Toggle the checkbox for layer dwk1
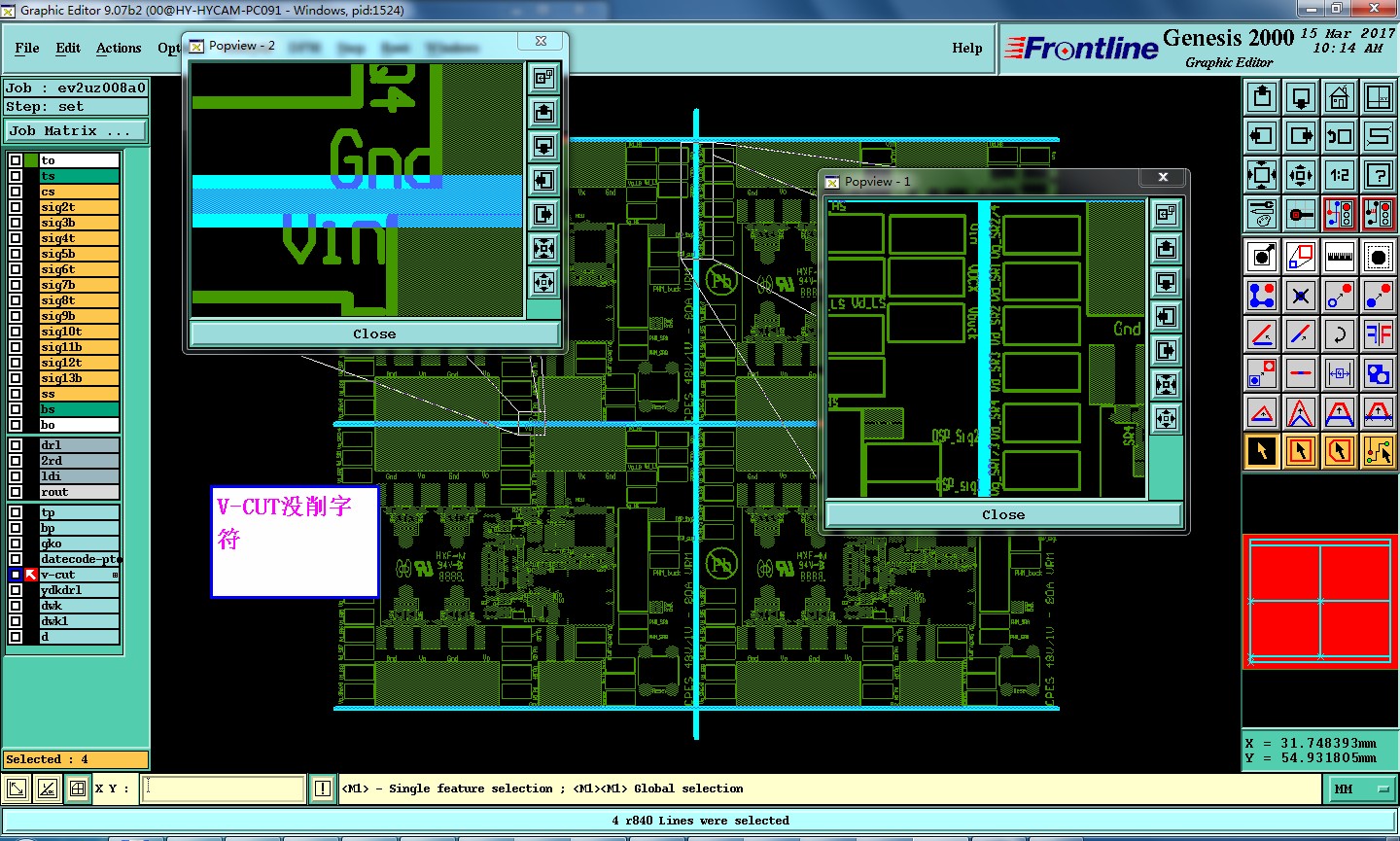Image resolution: width=1400 pixels, height=841 pixels. coord(16,621)
